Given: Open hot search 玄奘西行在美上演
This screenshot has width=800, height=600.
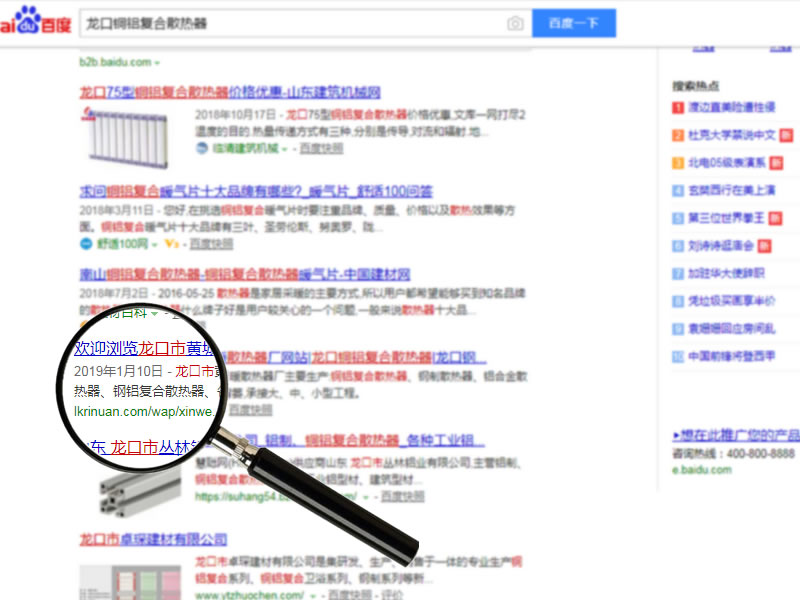Looking at the screenshot, I should [x=732, y=190].
